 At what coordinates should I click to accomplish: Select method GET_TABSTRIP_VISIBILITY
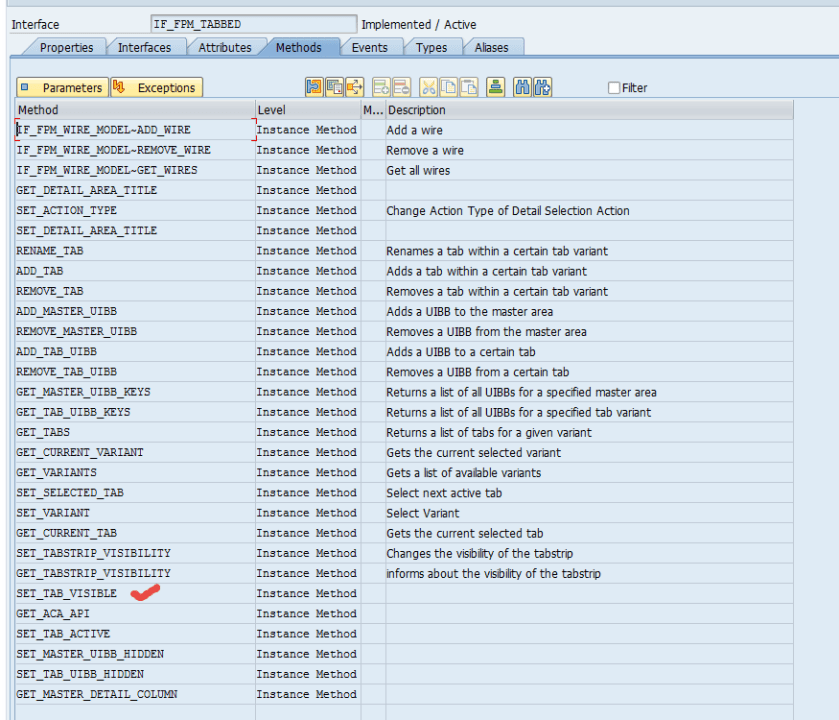click(x=135, y=573)
